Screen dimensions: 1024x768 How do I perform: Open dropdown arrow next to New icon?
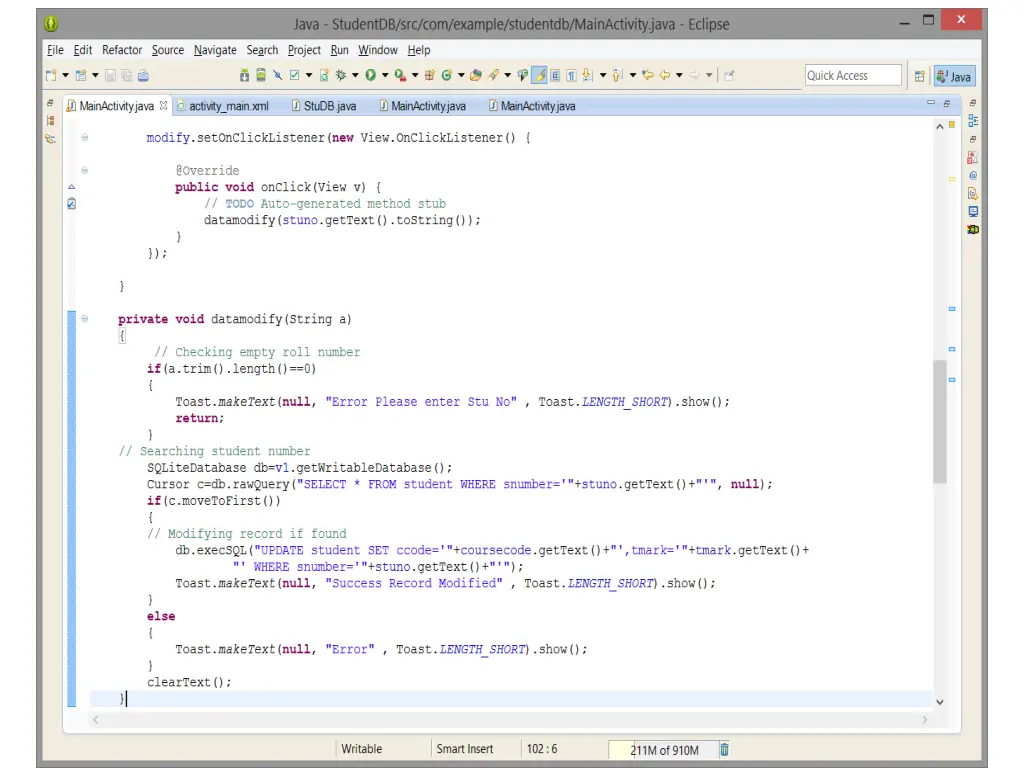65,76
